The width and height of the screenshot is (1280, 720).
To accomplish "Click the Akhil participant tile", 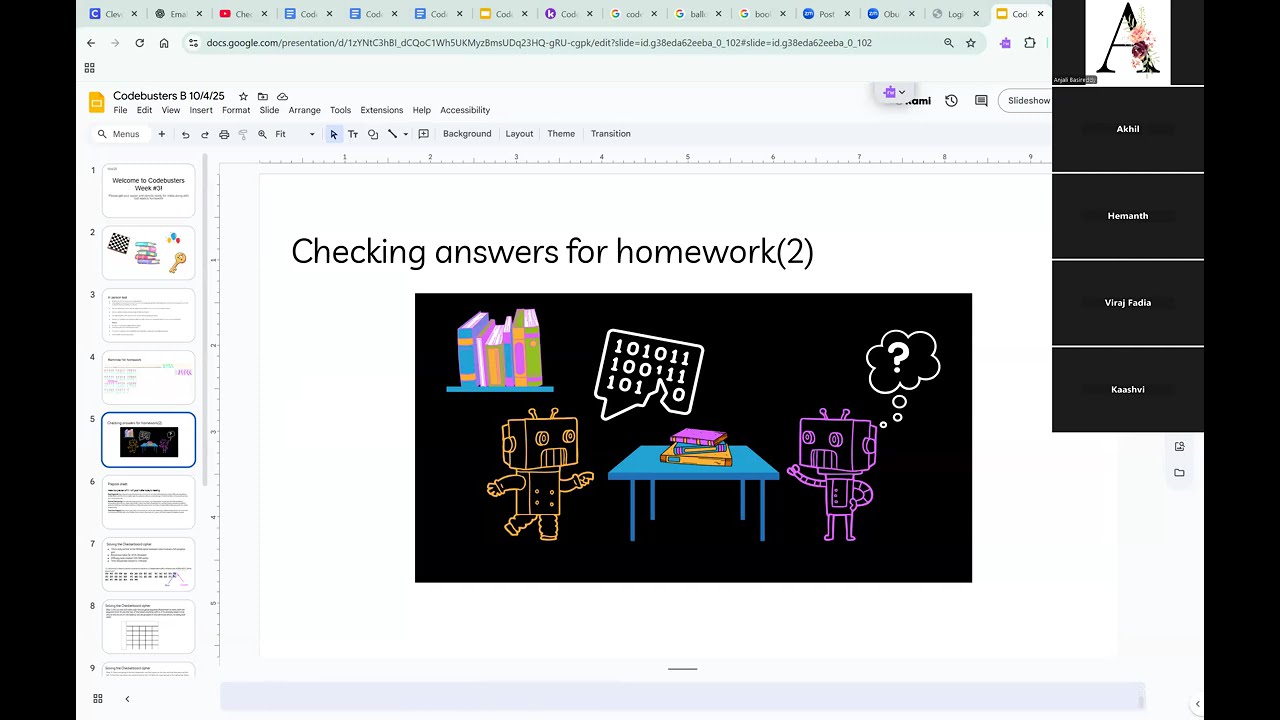I will [x=1127, y=129].
